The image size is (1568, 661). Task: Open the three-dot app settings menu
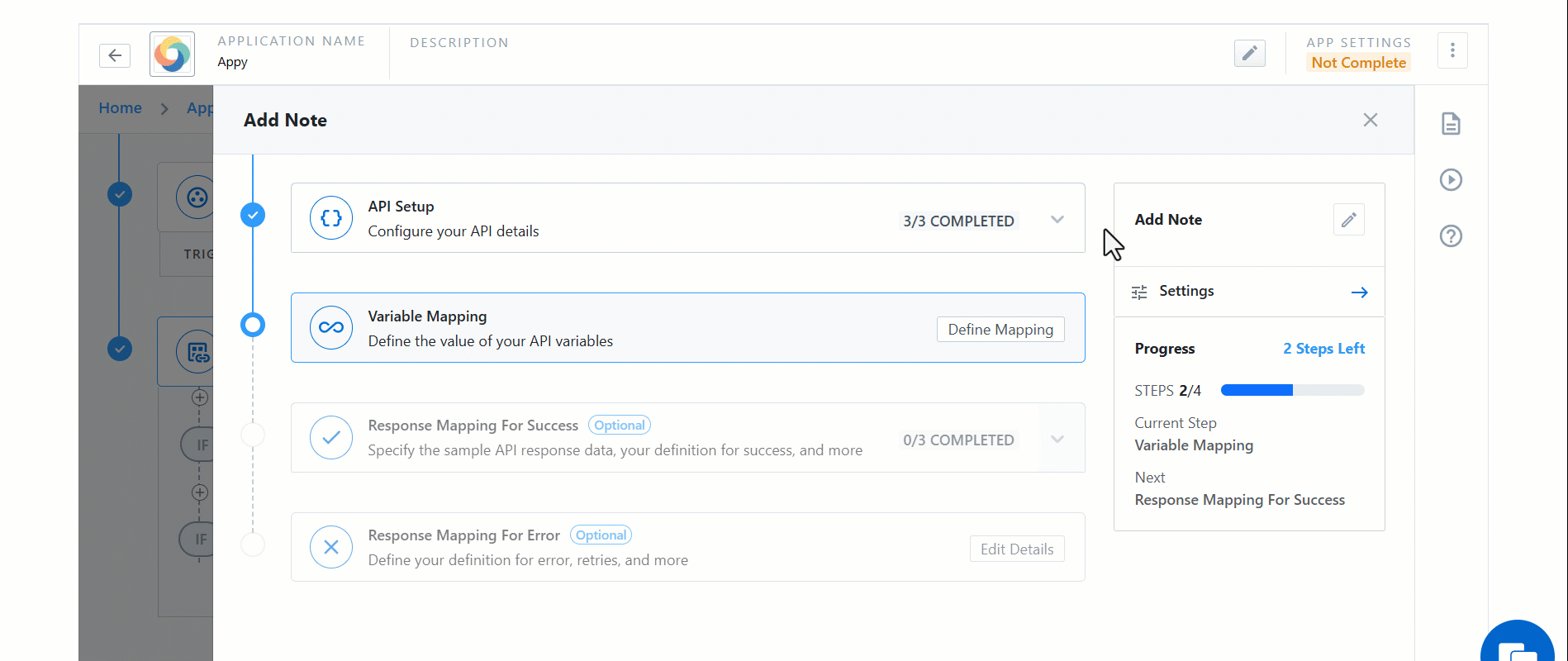pos(1452,50)
